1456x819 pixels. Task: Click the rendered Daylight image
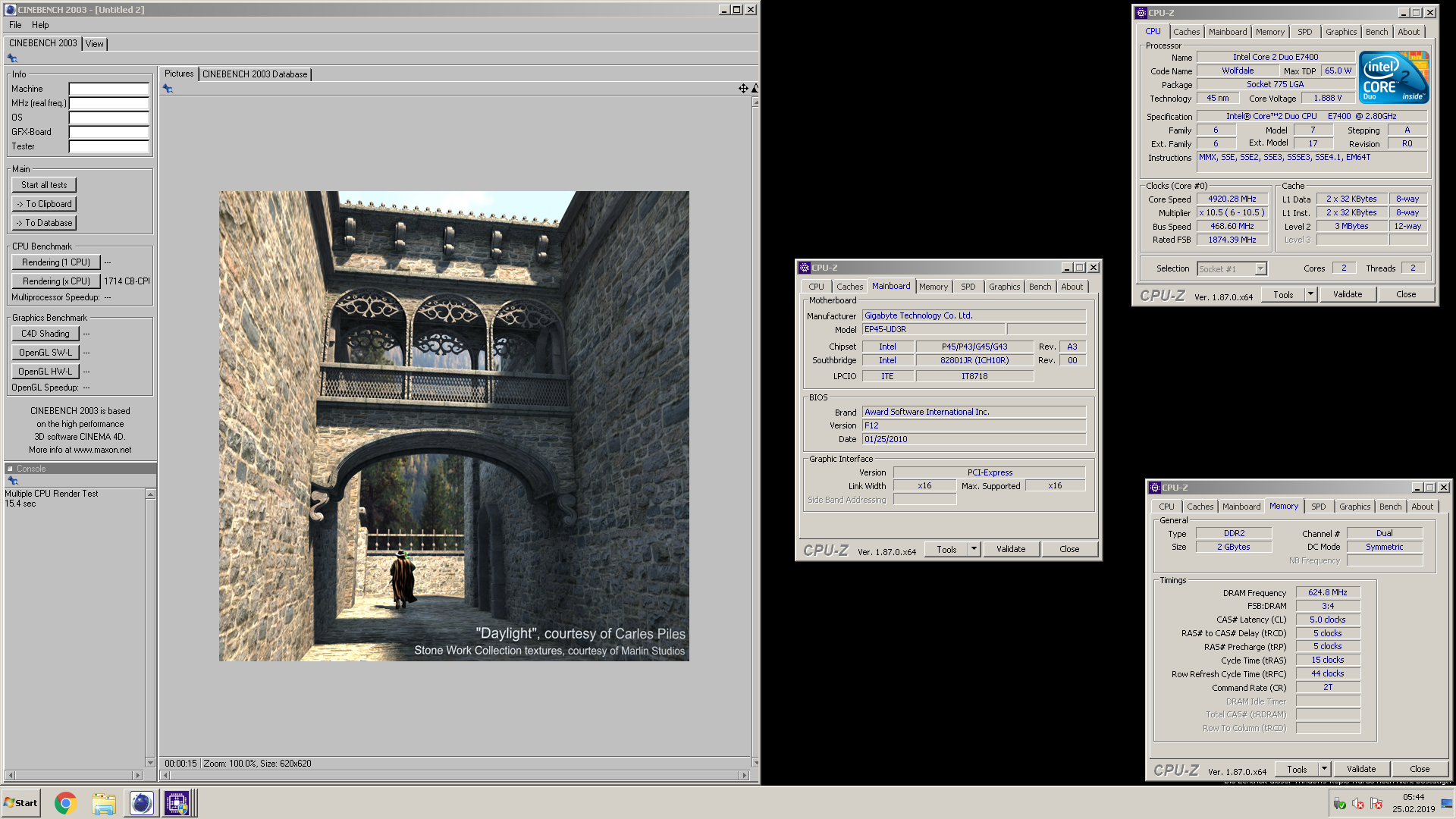click(x=454, y=426)
